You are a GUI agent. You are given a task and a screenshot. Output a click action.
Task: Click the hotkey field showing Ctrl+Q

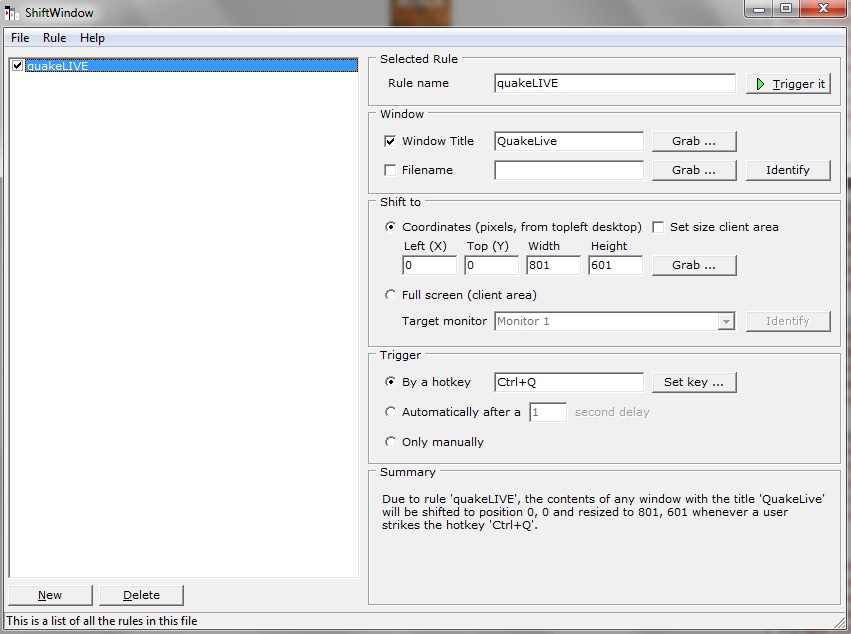click(x=569, y=382)
